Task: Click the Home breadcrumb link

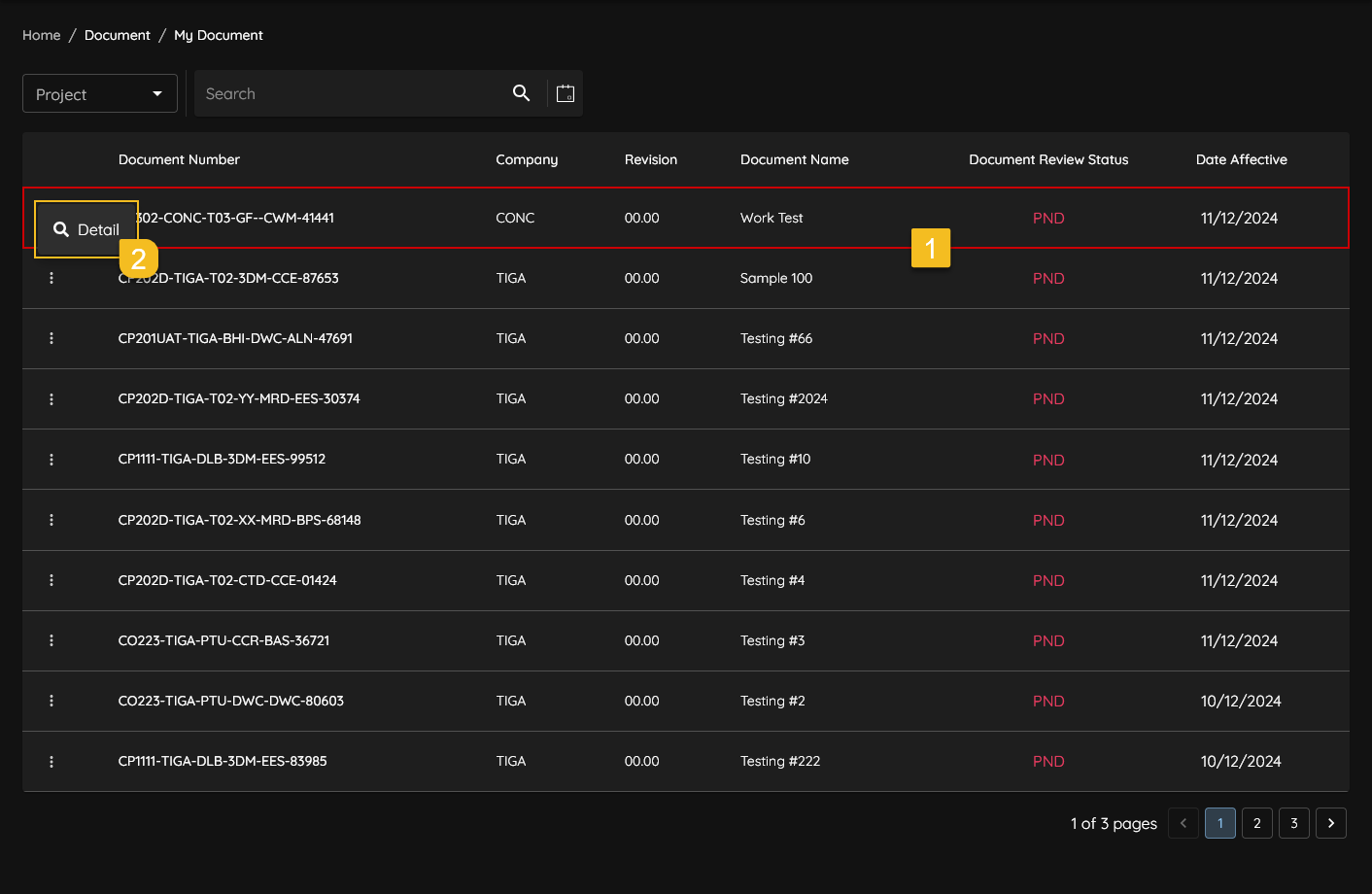Action: (x=42, y=35)
